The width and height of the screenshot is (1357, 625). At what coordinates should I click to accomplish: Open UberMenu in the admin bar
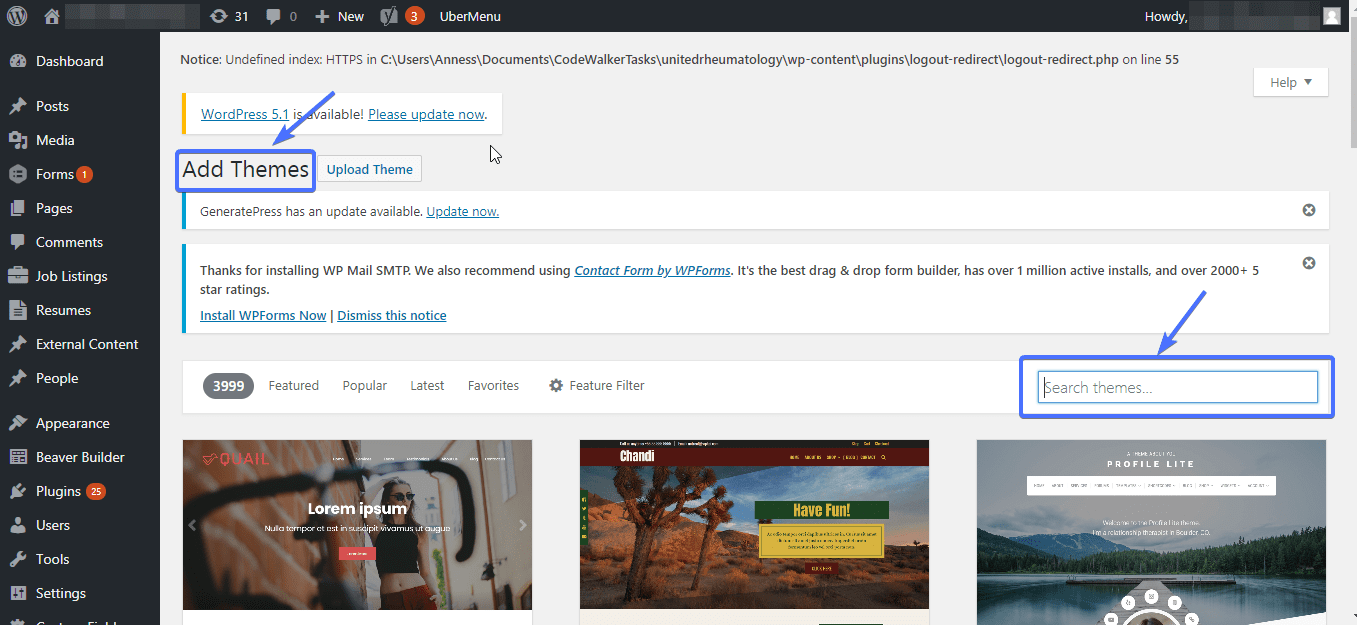pos(470,16)
